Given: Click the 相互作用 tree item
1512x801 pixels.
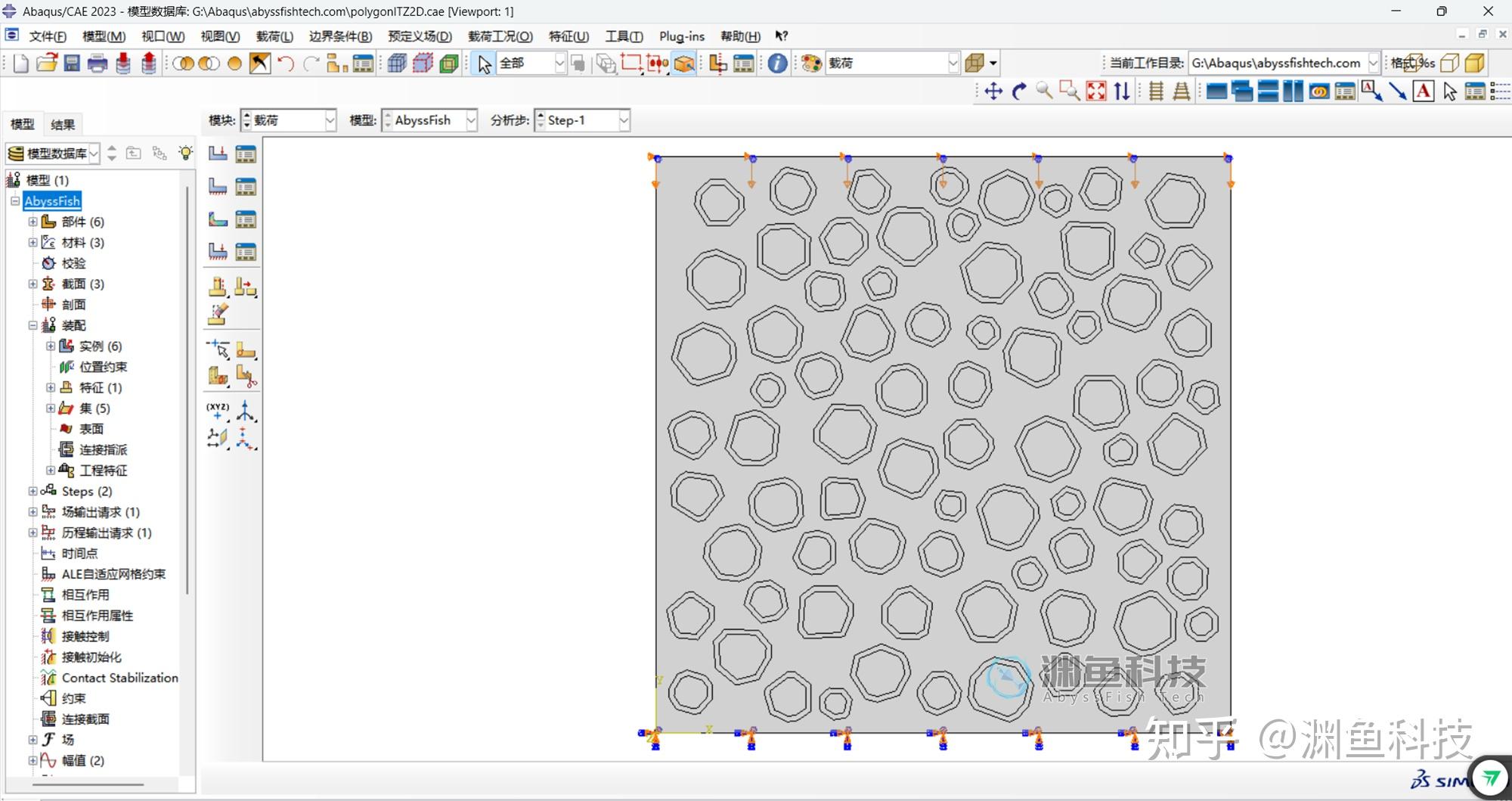Looking at the screenshot, I should pyautogui.click(x=85, y=595).
